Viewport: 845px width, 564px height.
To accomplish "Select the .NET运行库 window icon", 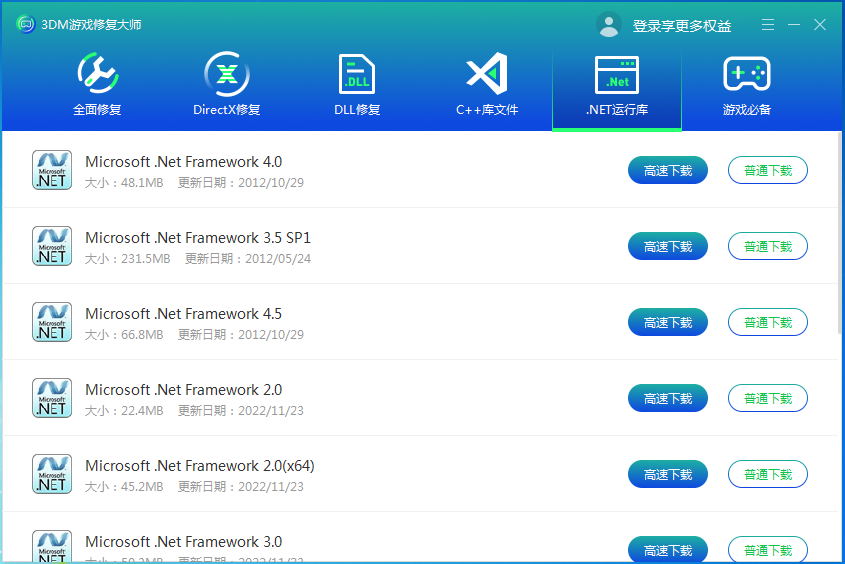I will [x=617, y=74].
